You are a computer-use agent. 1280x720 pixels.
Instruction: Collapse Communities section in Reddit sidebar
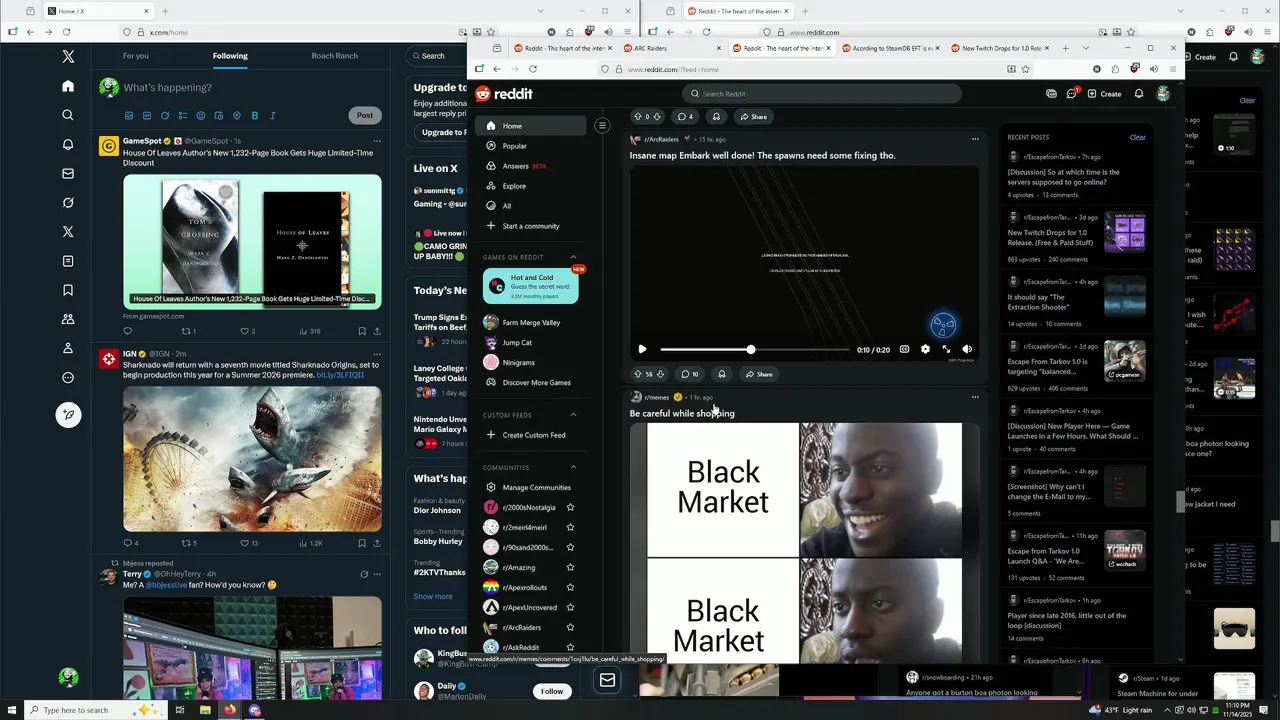(573, 467)
